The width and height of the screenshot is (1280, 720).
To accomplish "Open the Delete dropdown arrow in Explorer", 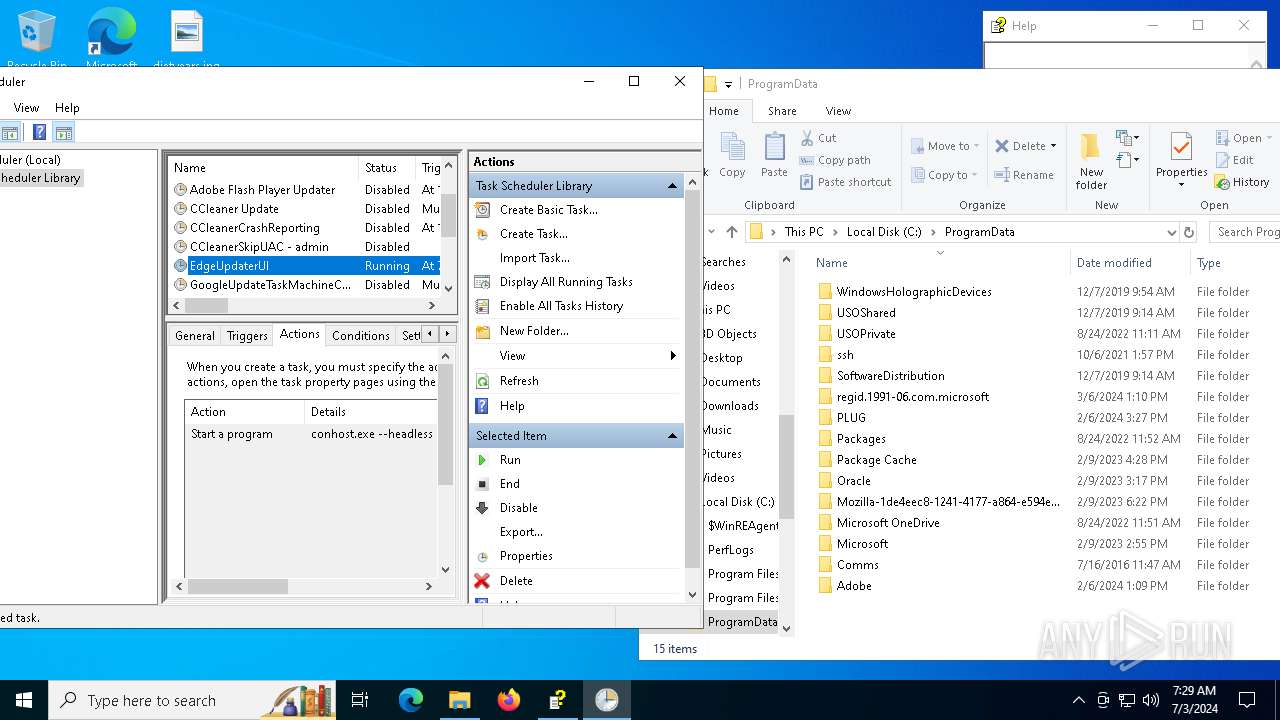I will (x=1053, y=146).
